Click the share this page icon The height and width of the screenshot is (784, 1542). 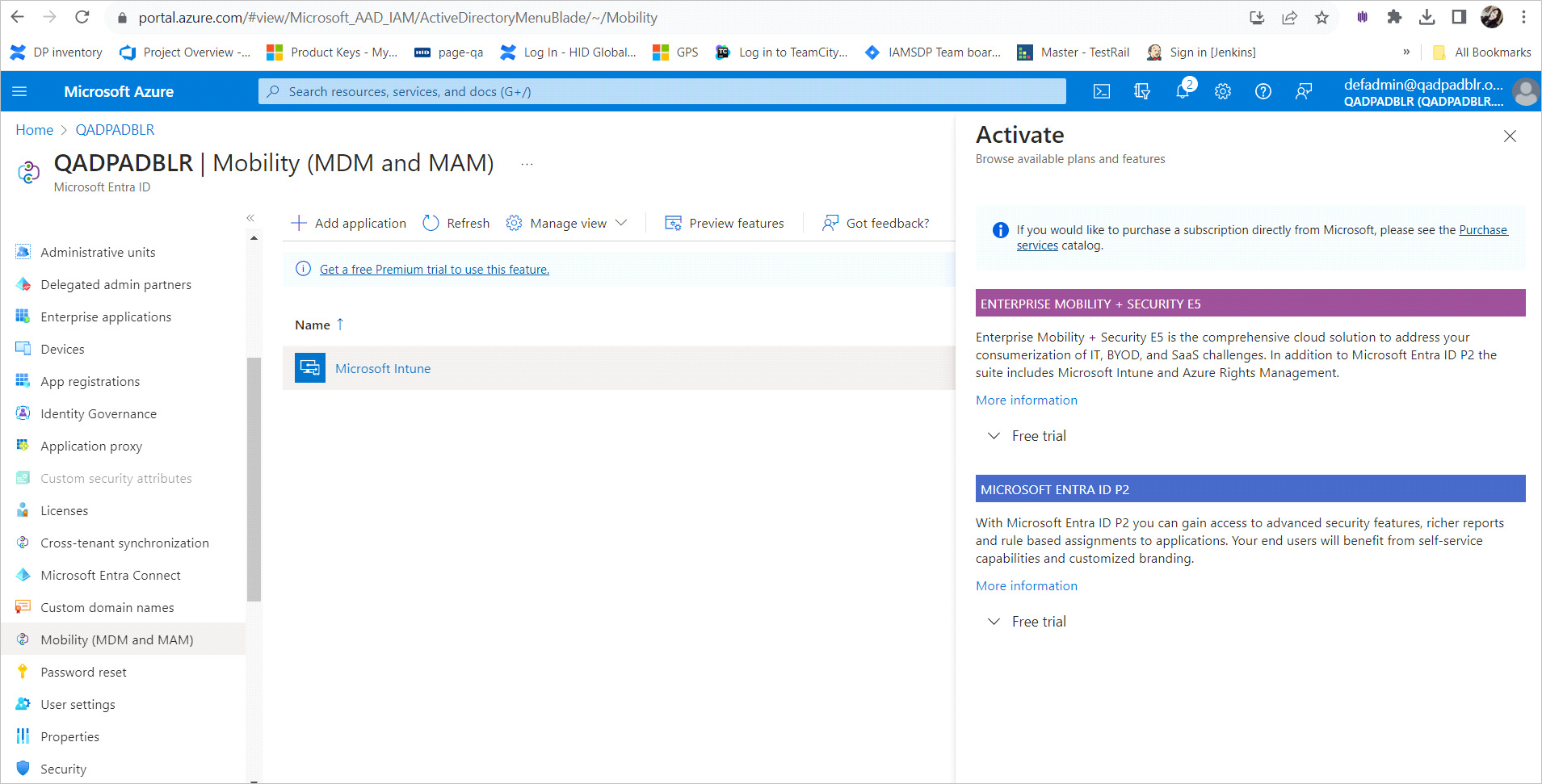coord(1289,17)
